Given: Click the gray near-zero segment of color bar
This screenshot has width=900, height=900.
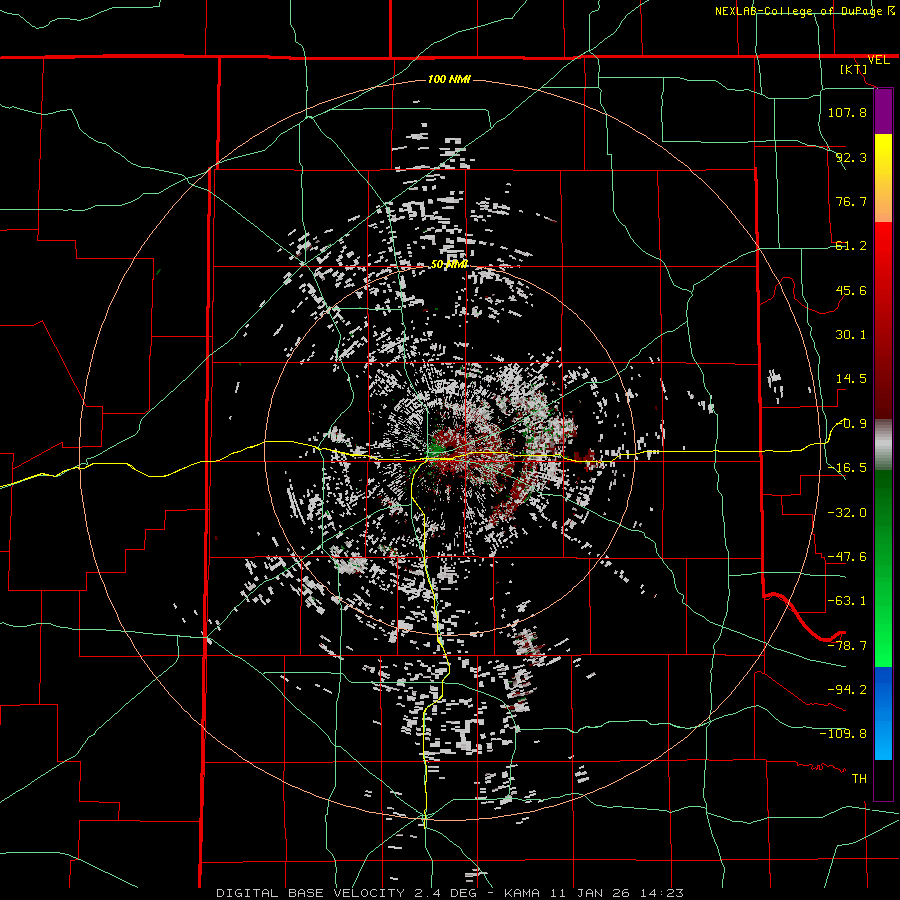Looking at the screenshot, I should pyautogui.click(x=883, y=445).
